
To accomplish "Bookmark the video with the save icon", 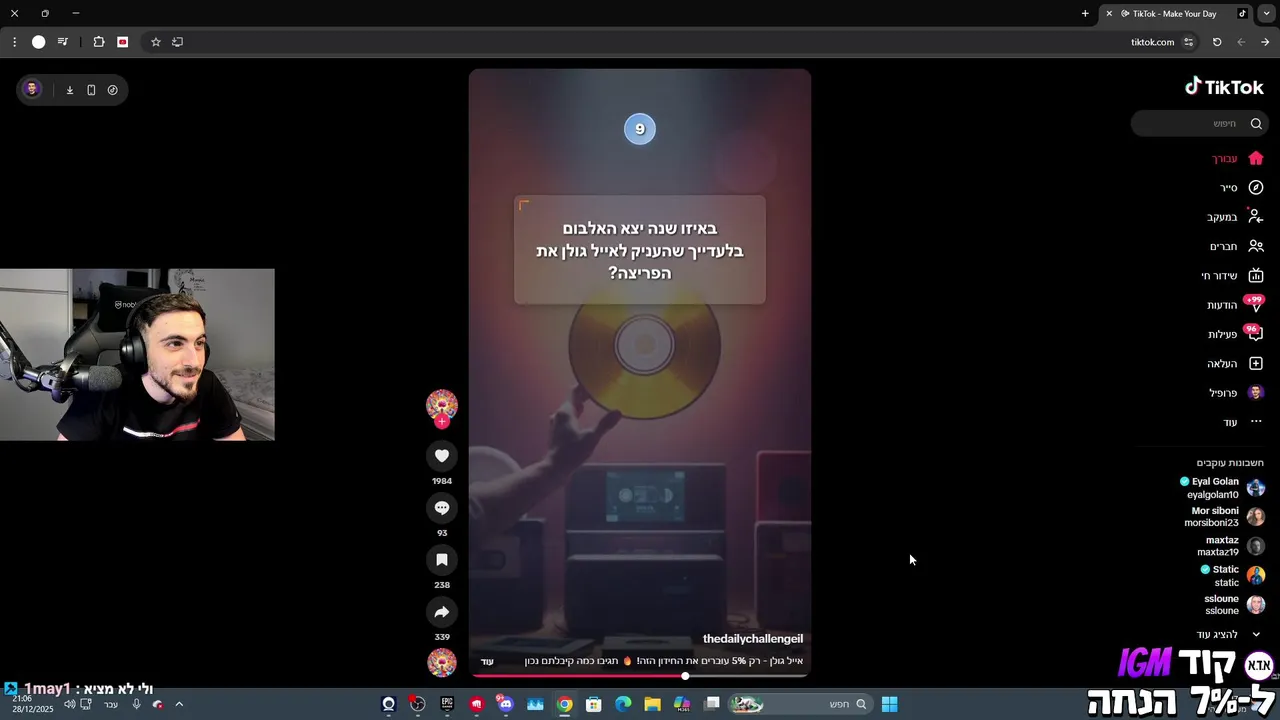I will coord(442,560).
